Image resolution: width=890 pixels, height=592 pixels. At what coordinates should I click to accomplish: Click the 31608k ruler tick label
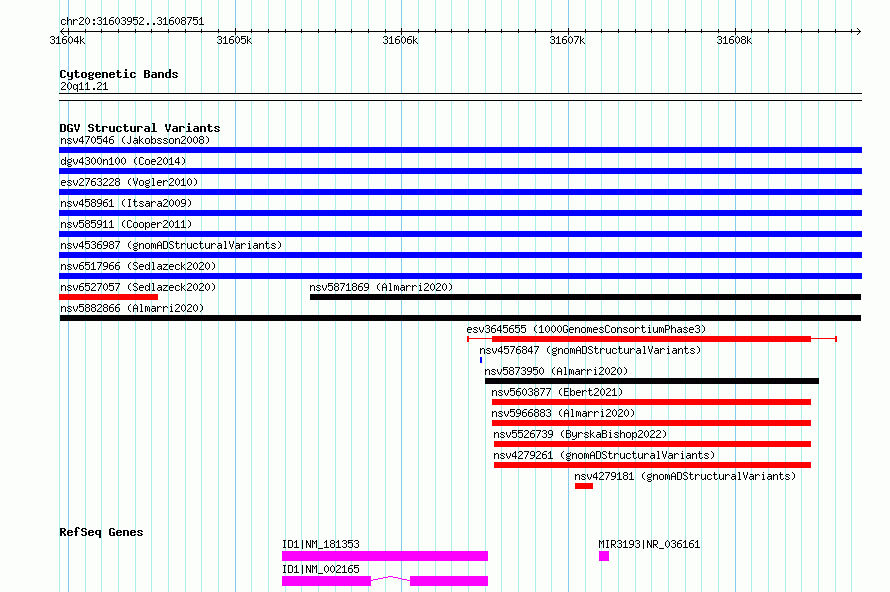734,40
